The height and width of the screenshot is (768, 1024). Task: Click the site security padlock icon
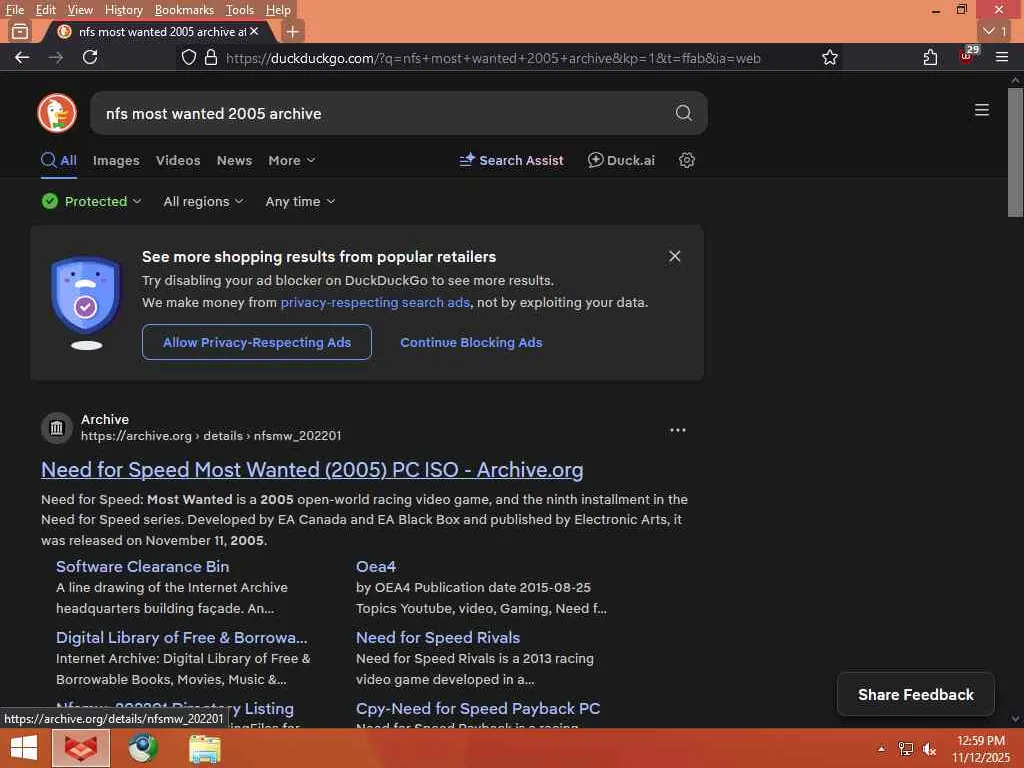coord(210,57)
